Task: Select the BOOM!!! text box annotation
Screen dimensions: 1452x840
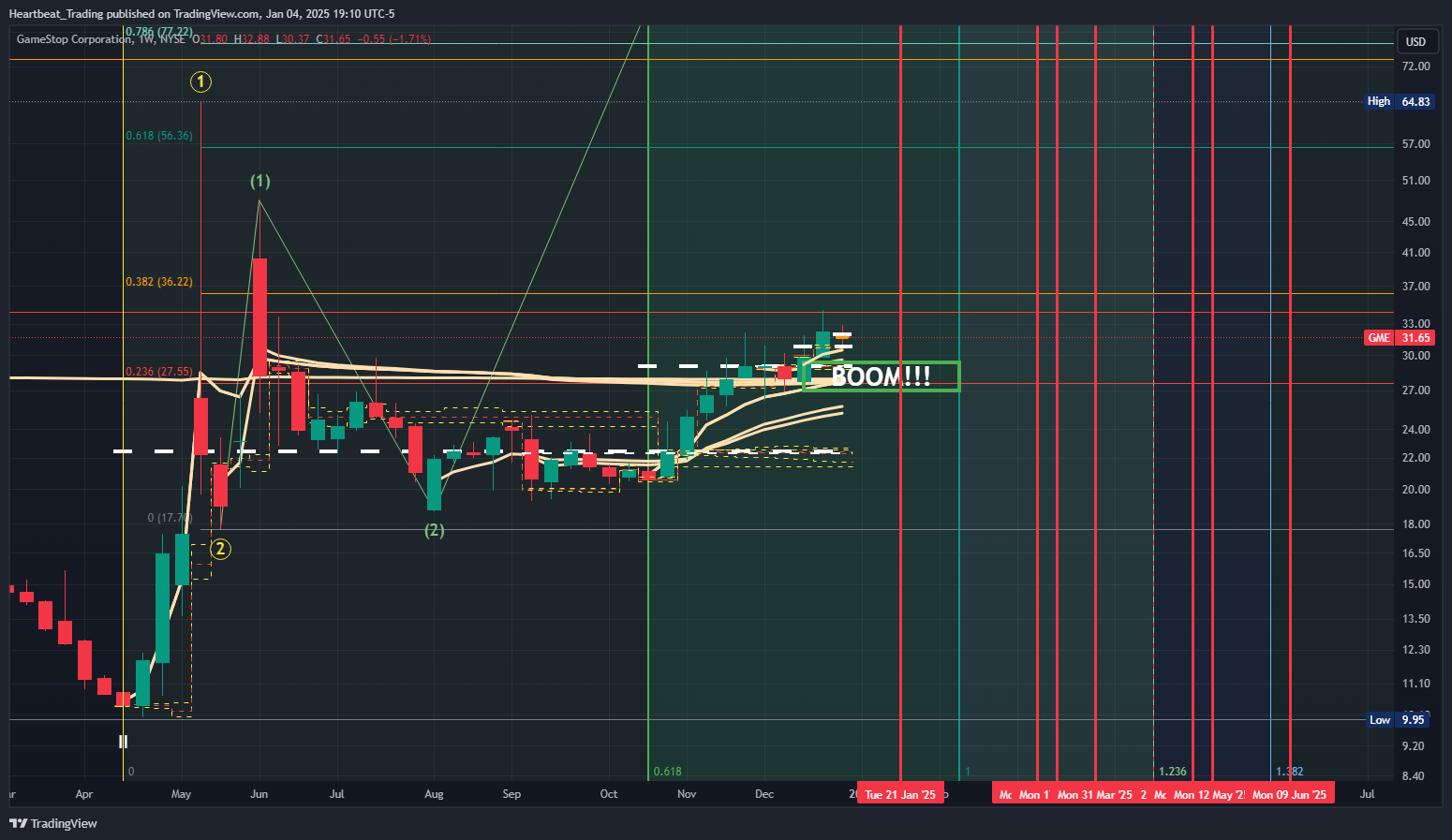Action: [882, 376]
